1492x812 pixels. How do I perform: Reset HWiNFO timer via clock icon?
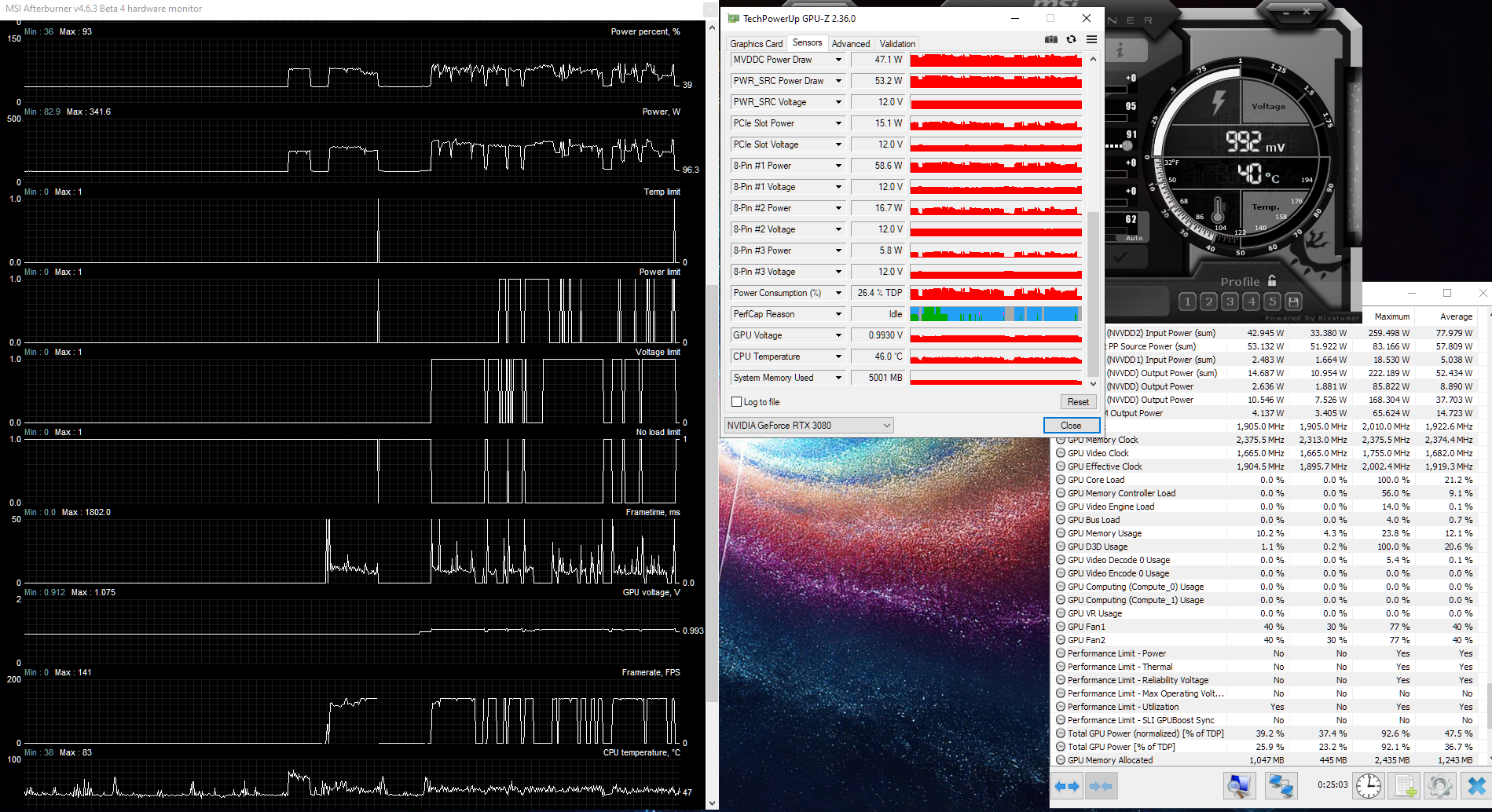point(1368,786)
